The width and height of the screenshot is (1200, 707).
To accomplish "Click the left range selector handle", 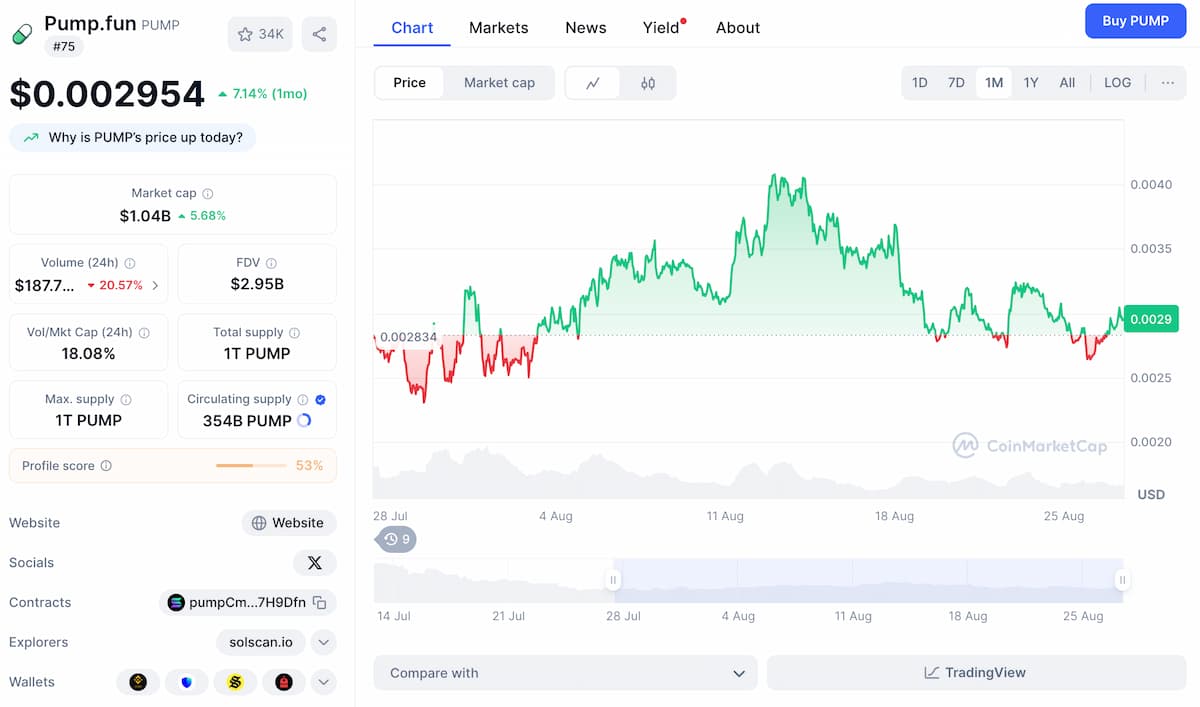I will pyautogui.click(x=613, y=580).
